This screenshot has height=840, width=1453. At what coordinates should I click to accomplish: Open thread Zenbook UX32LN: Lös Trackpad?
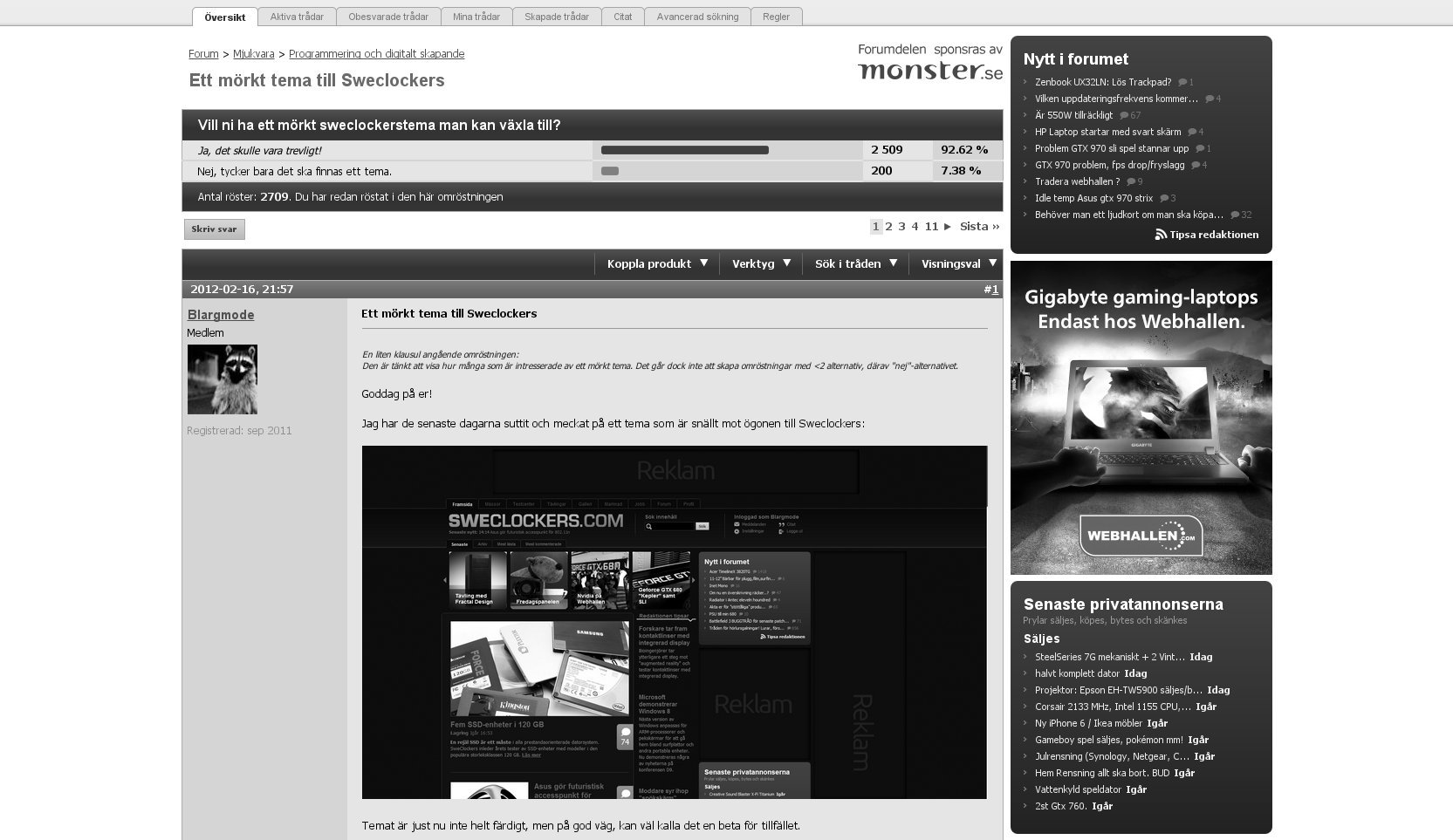click(x=1103, y=82)
